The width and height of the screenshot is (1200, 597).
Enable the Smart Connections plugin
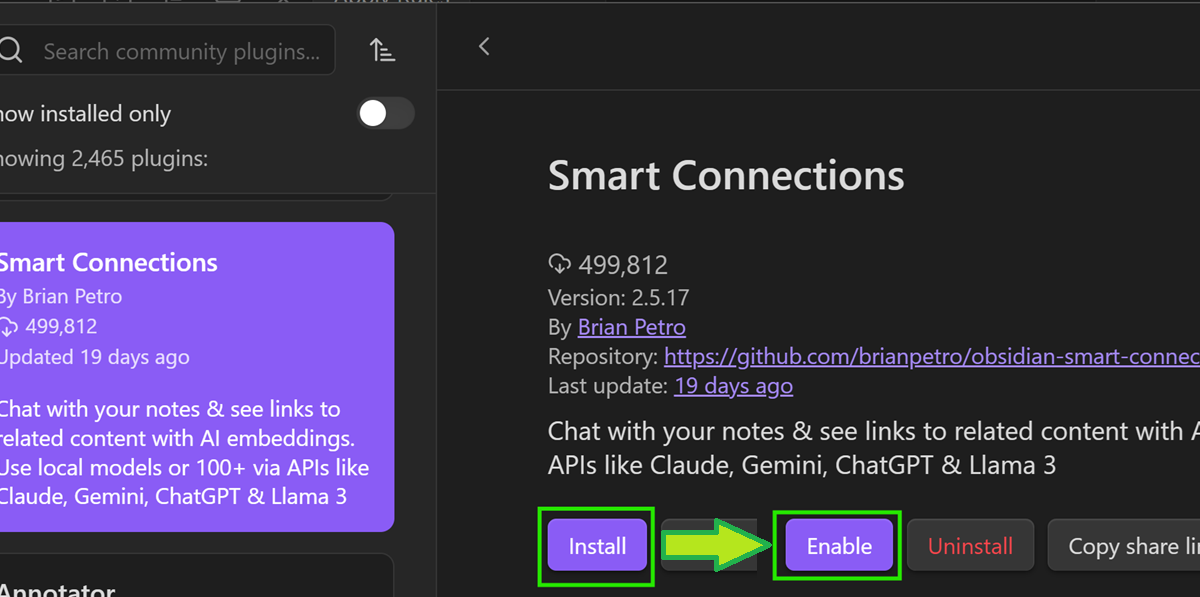point(839,546)
